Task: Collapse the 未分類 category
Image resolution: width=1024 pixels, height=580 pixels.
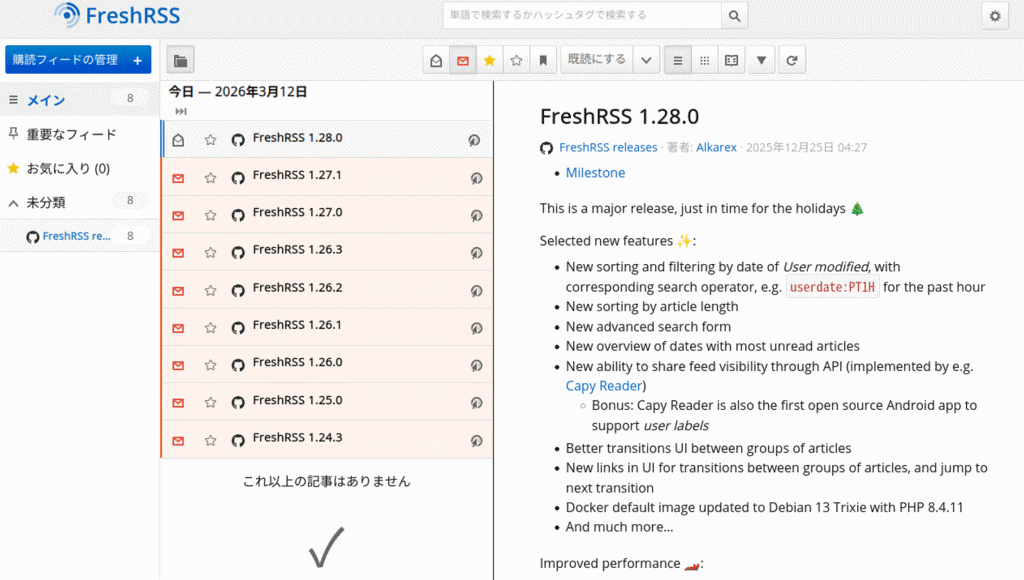Action: 13,203
